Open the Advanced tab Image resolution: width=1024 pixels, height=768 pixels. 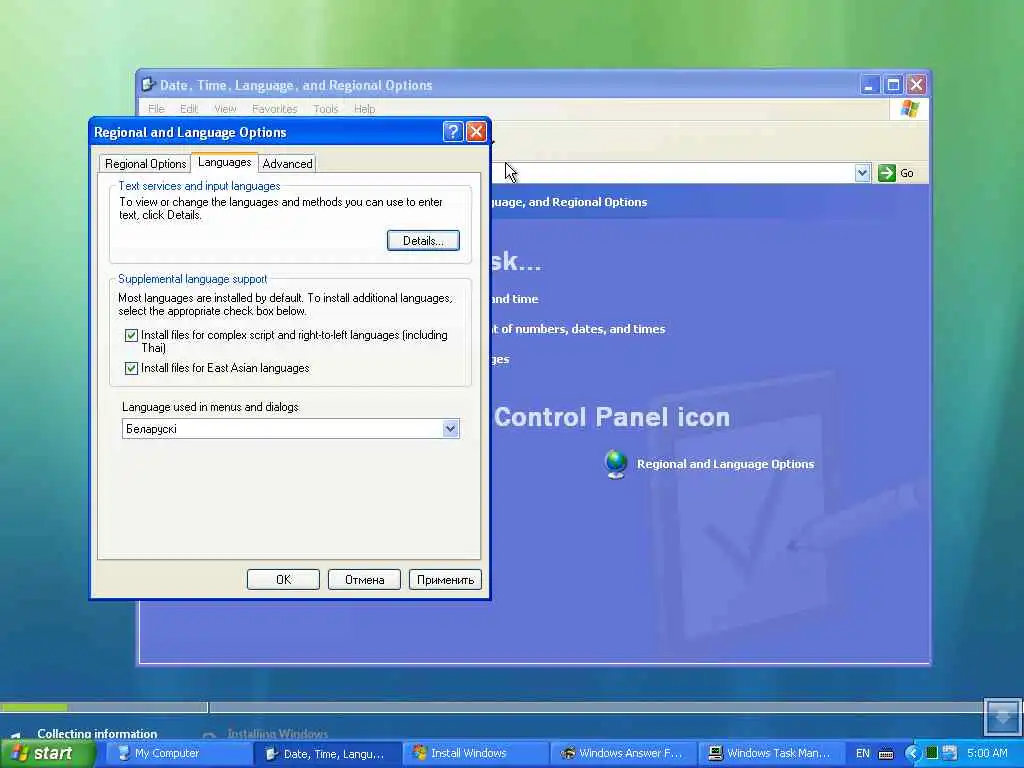tap(287, 164)
